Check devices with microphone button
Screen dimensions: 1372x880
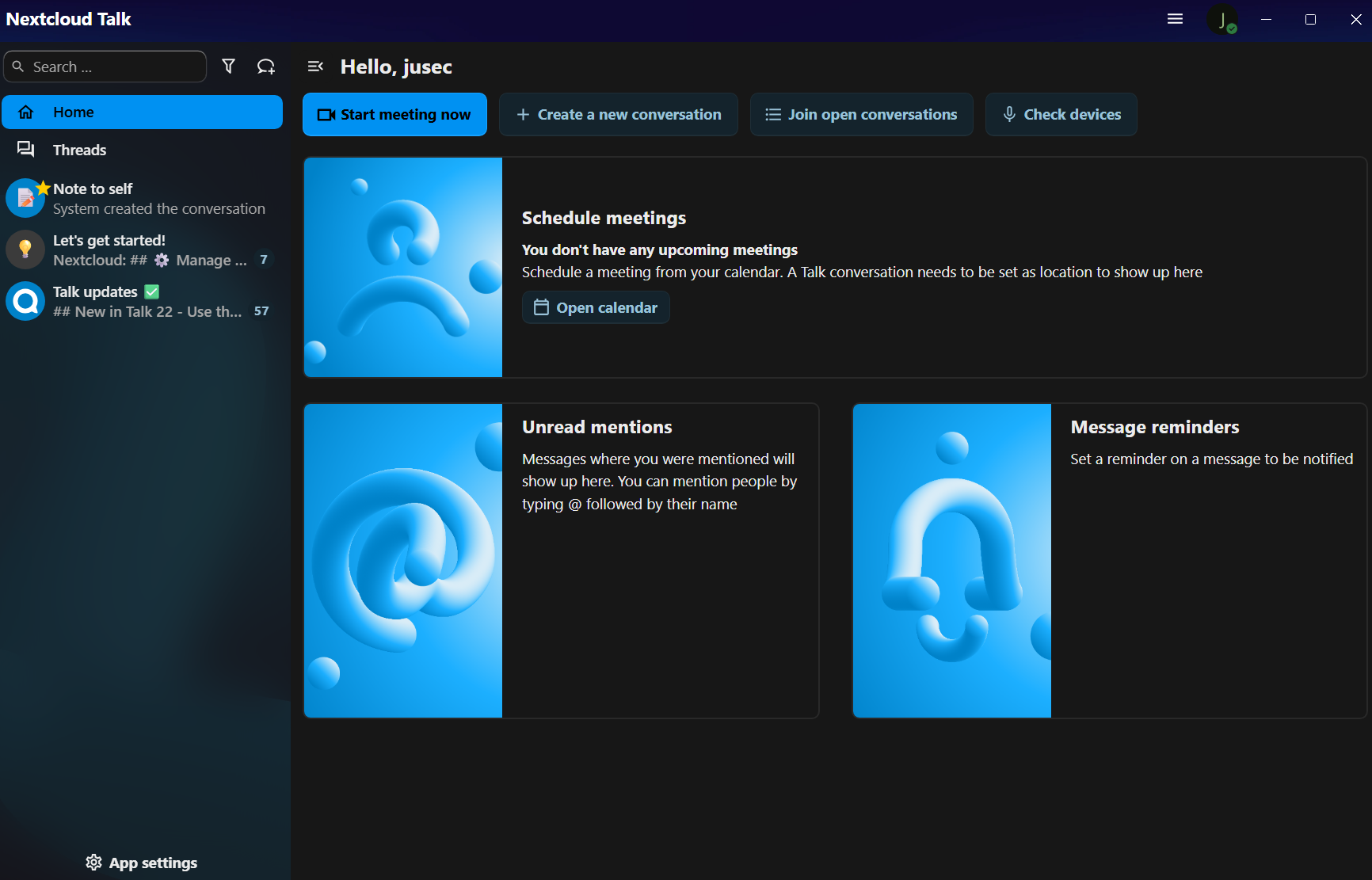point(1061,115)
